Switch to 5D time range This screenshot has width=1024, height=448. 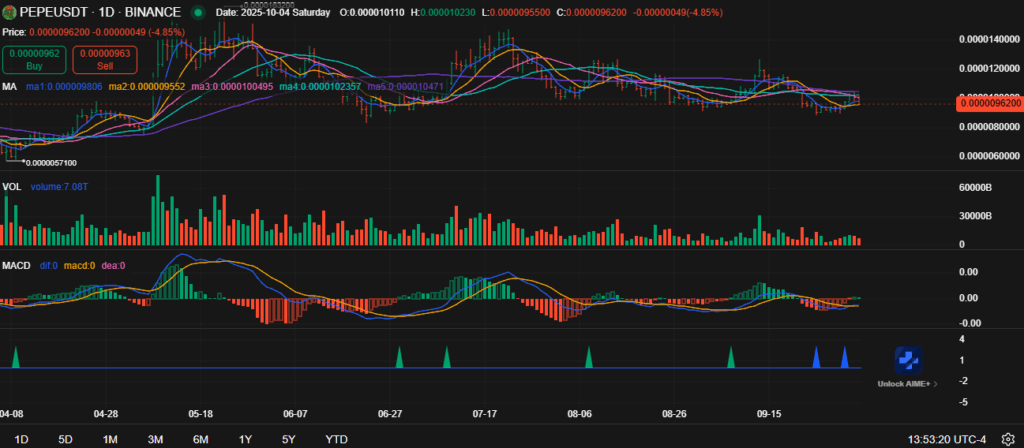pyautogui.click(x=65, y=439)
